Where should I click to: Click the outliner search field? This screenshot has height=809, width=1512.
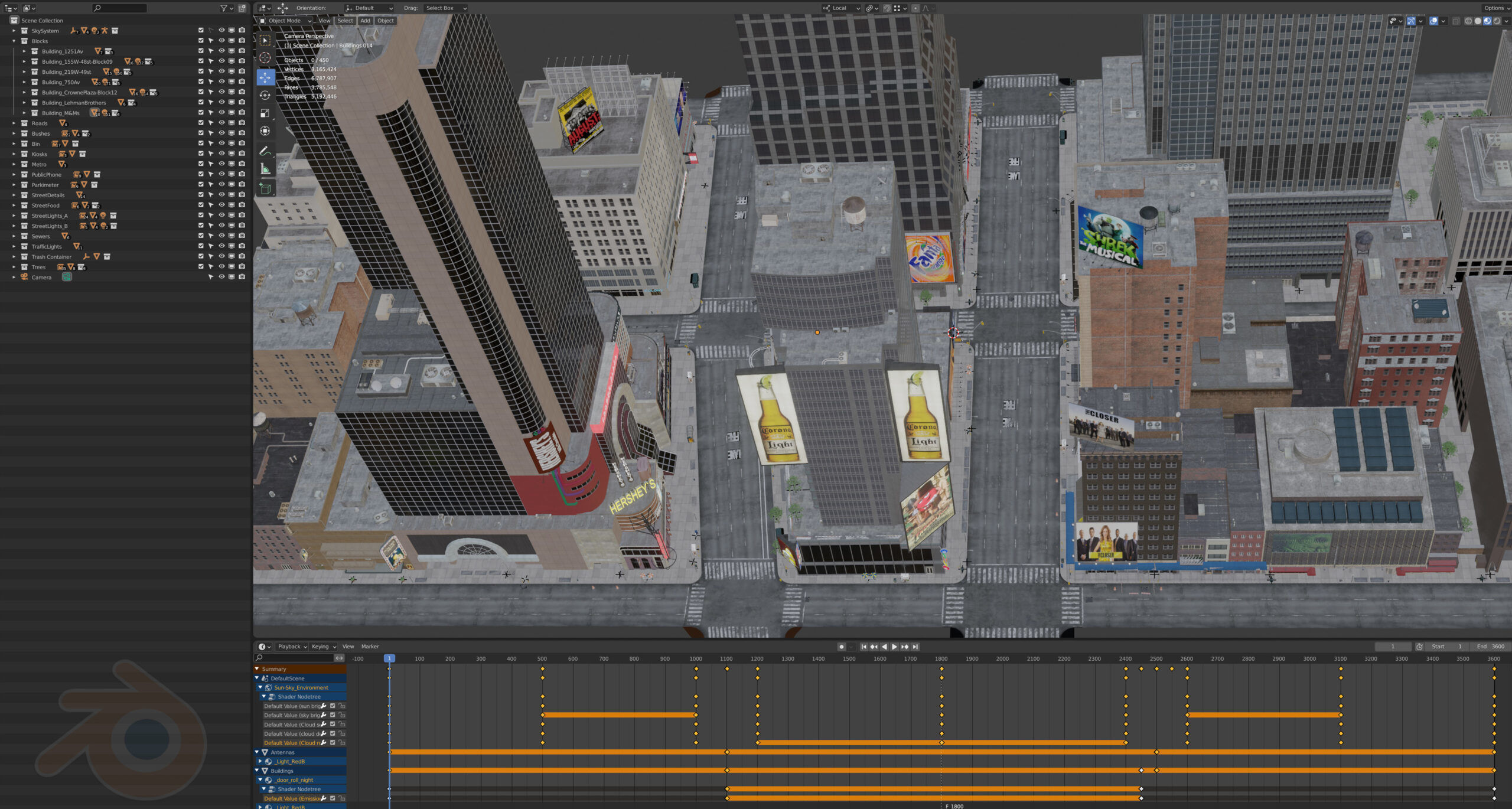(x=120, y=8)
